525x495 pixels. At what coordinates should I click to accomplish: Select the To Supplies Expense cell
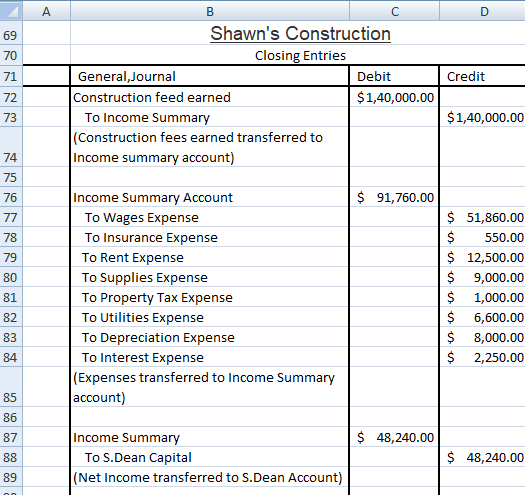click(210, 277)
